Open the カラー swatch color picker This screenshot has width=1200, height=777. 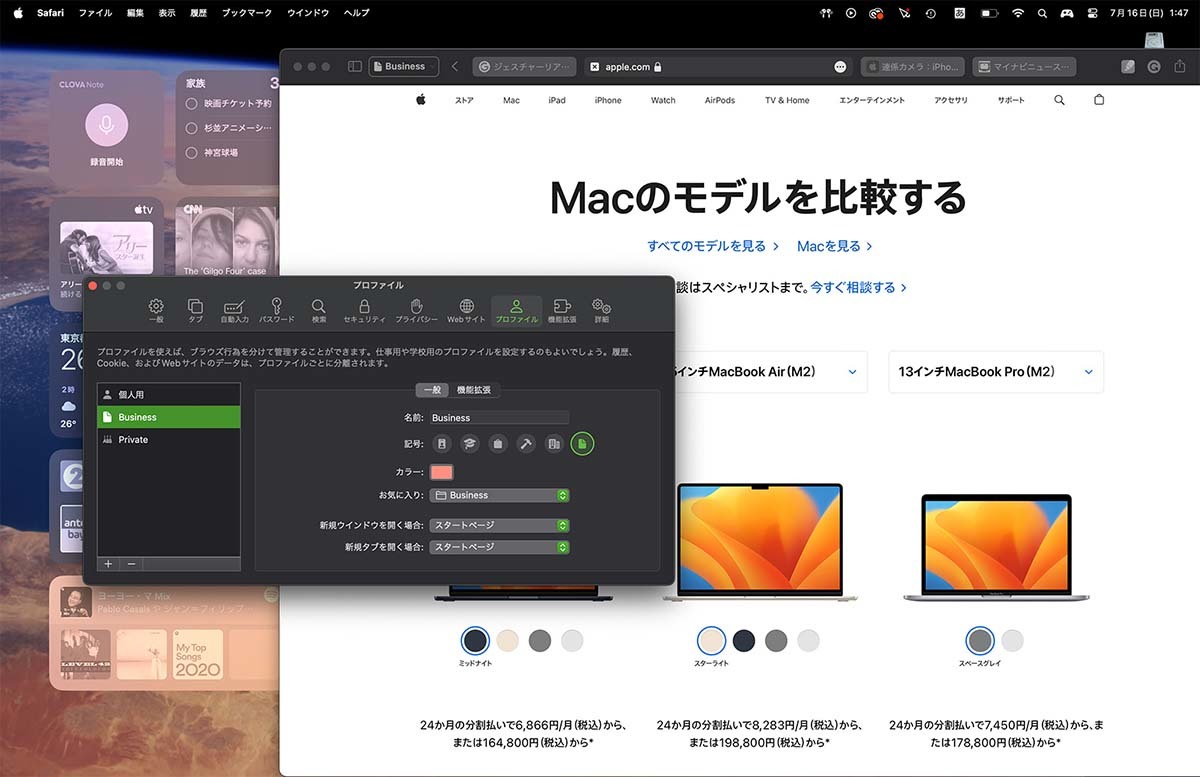tap(441, 472)
